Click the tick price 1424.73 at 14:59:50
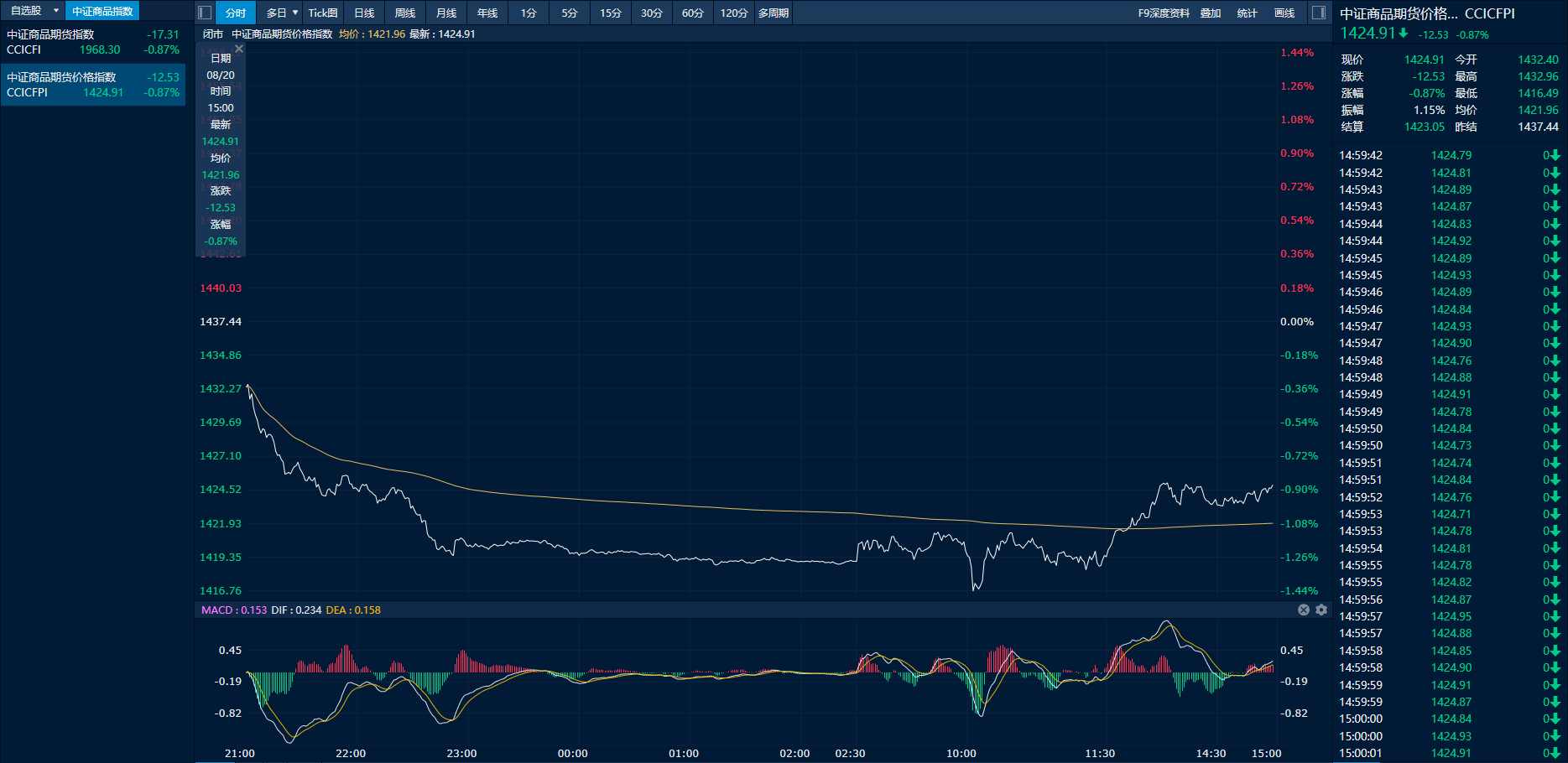The height and width of the screenshot is (763, 1568). coord(1451,445)
